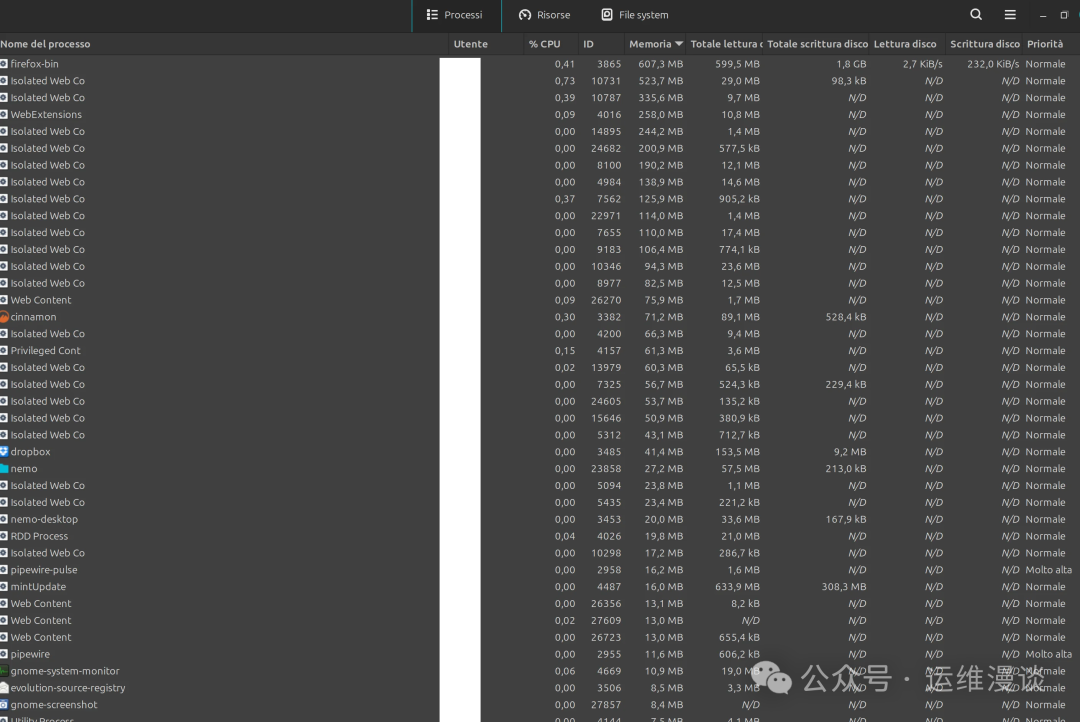Click memory value 607,3 MB
1080x722 pixels.
coord(661,64)
